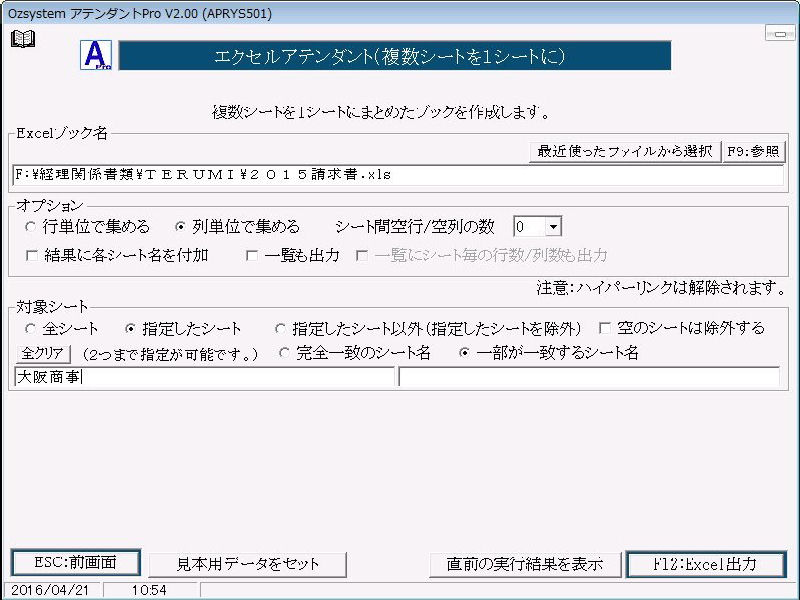Screen dimensions: 800x600
Task: Click ESC:前画面 to go back
Action: click(x=76, y=563)
